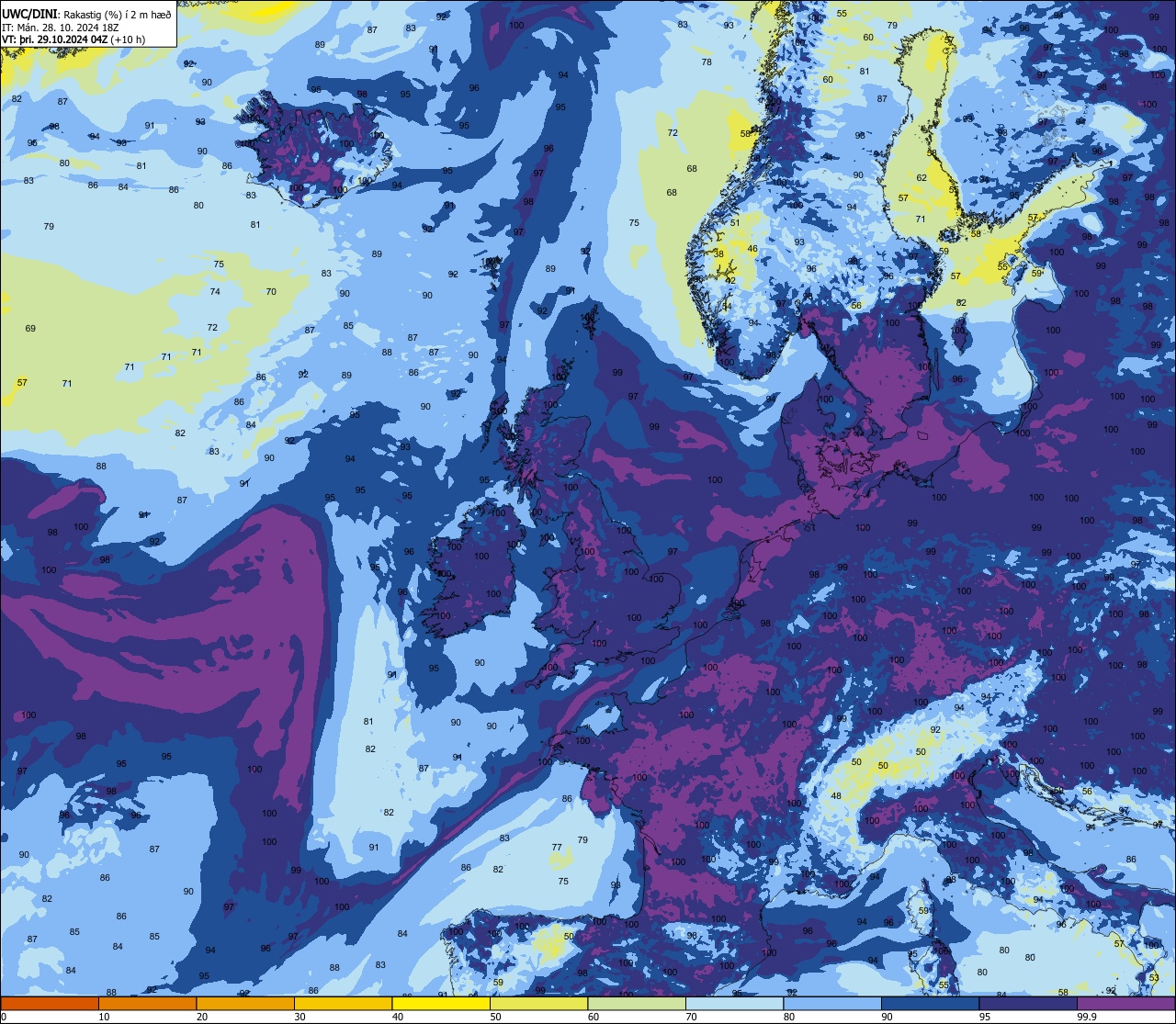Click the 'VT: Þri. 29.10.2024 04Z (+10 h)' line

tap(73, 39)
